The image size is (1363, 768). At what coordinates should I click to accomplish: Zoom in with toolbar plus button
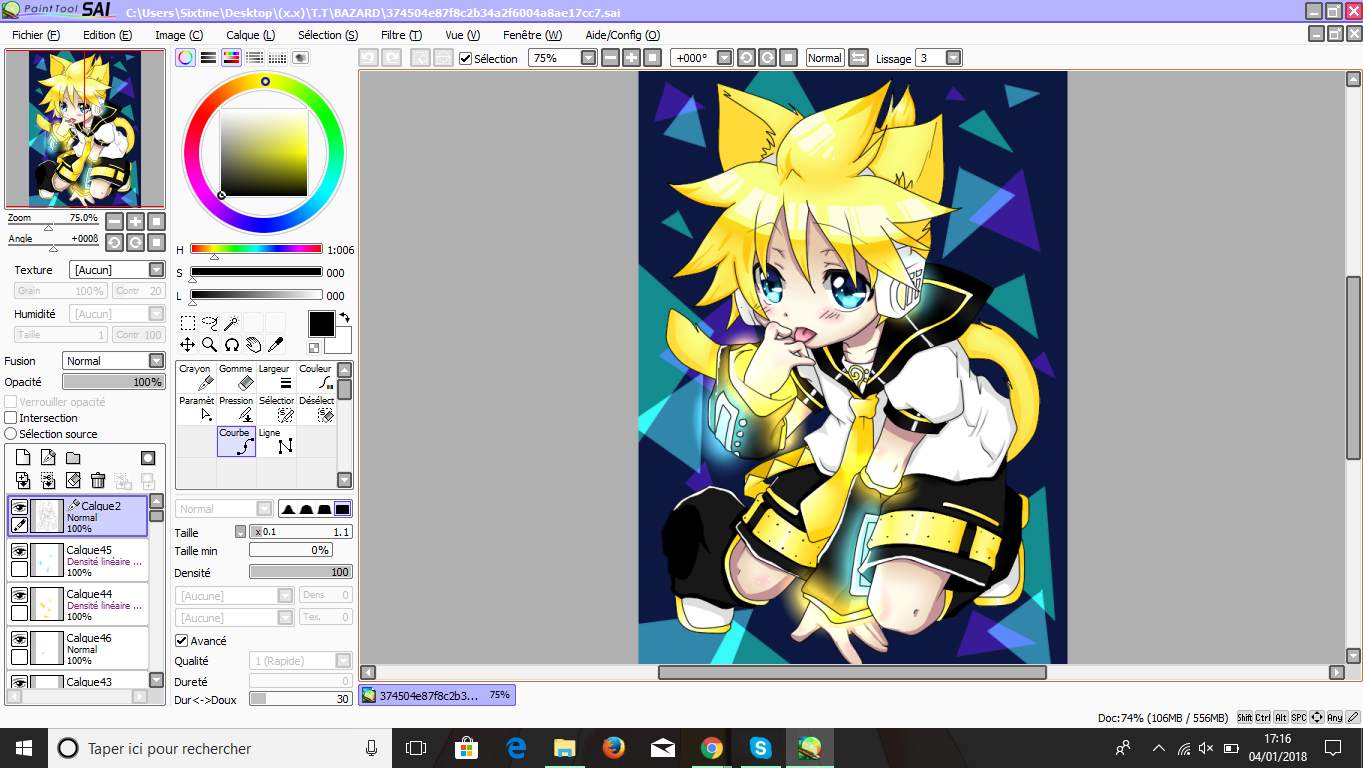coord(632,58)
